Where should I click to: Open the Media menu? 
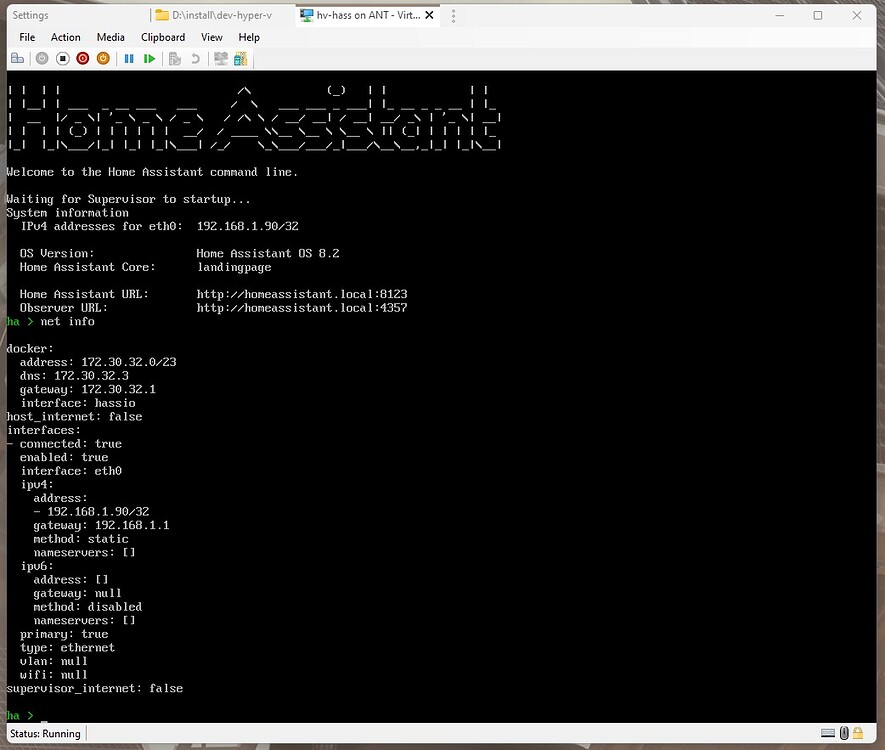click(x=111, y=37)
